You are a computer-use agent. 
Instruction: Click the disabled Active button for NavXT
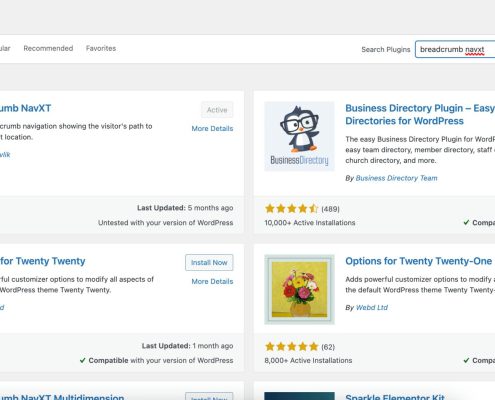pos(217,110)
